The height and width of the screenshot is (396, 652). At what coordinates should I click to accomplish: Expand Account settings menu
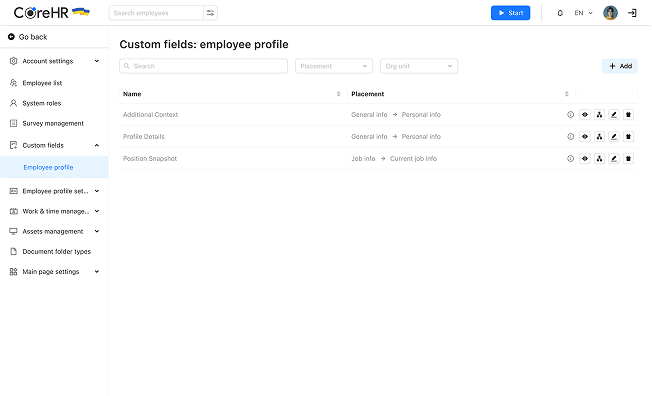[54, 61]
